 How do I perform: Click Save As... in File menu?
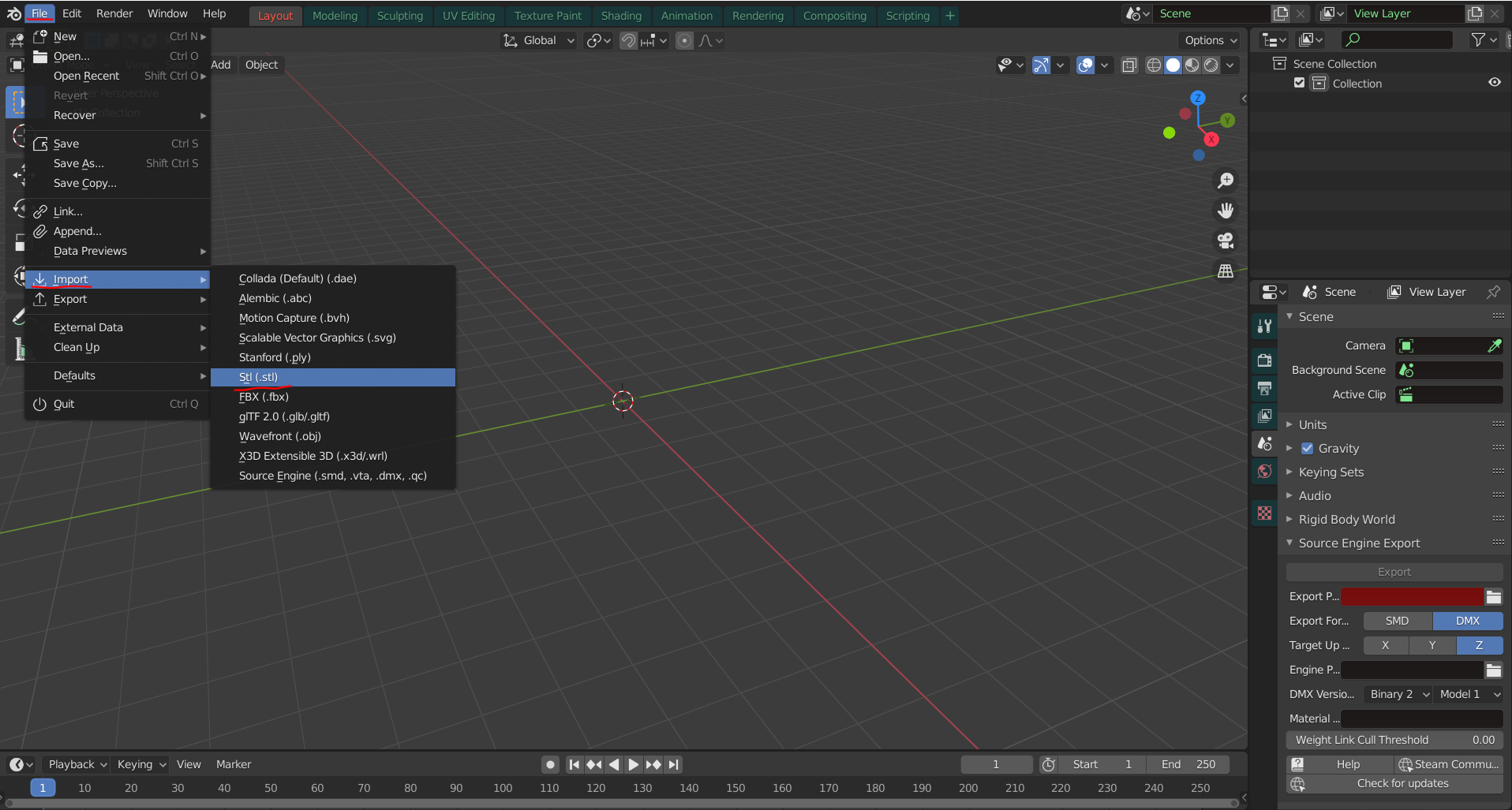pyautogui.click(x=118, y=163)
